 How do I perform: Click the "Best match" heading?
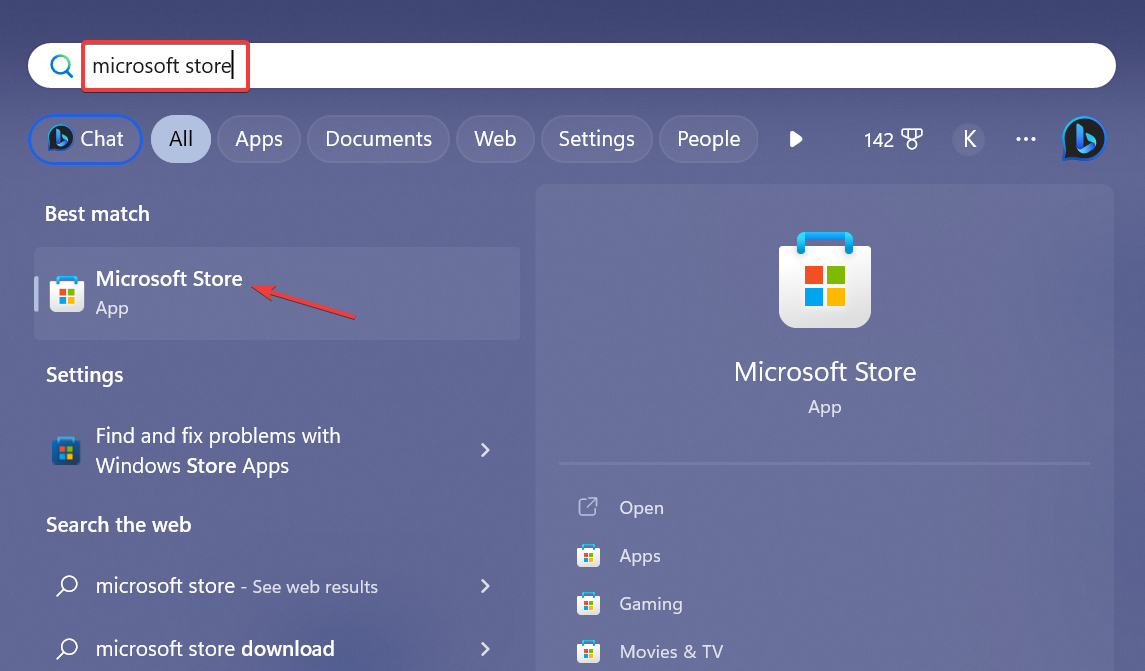[x=97, y=214]
